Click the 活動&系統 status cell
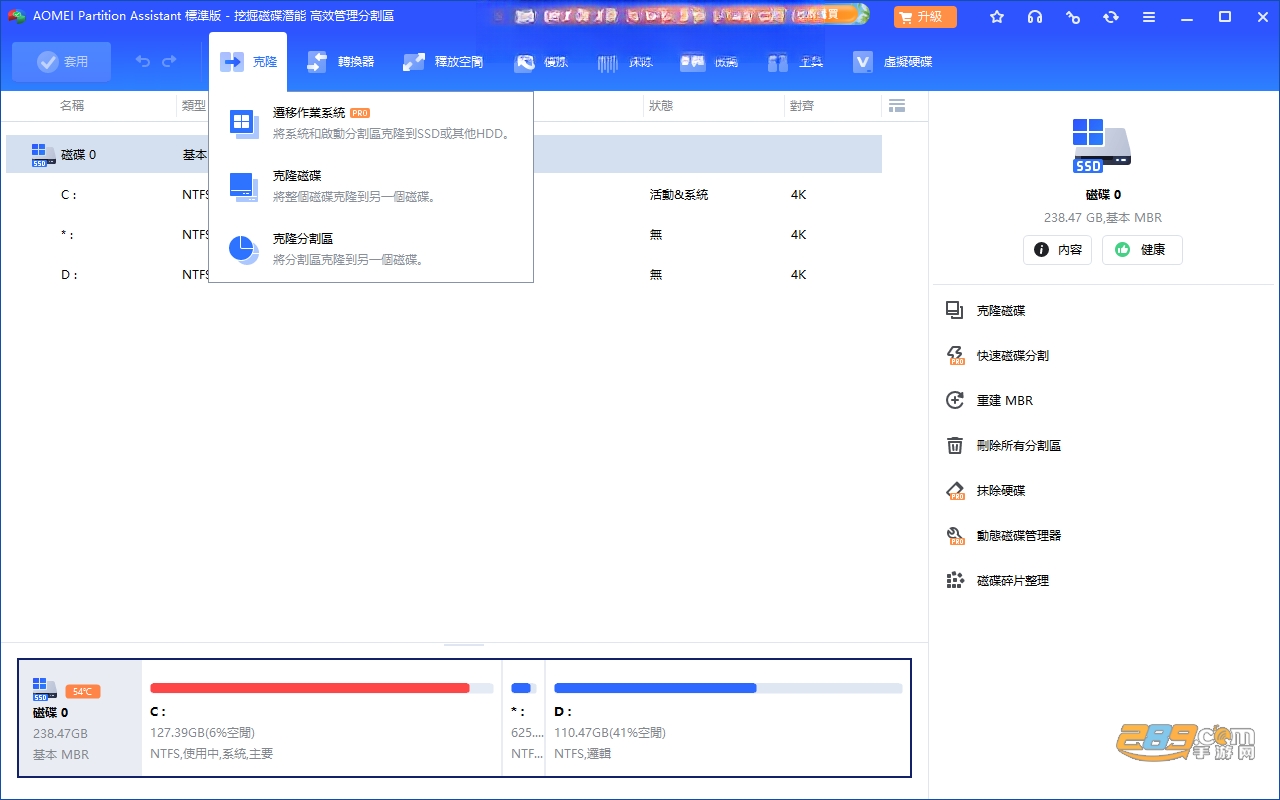This screenshot has height=800, width=1280. click(679, 195)
